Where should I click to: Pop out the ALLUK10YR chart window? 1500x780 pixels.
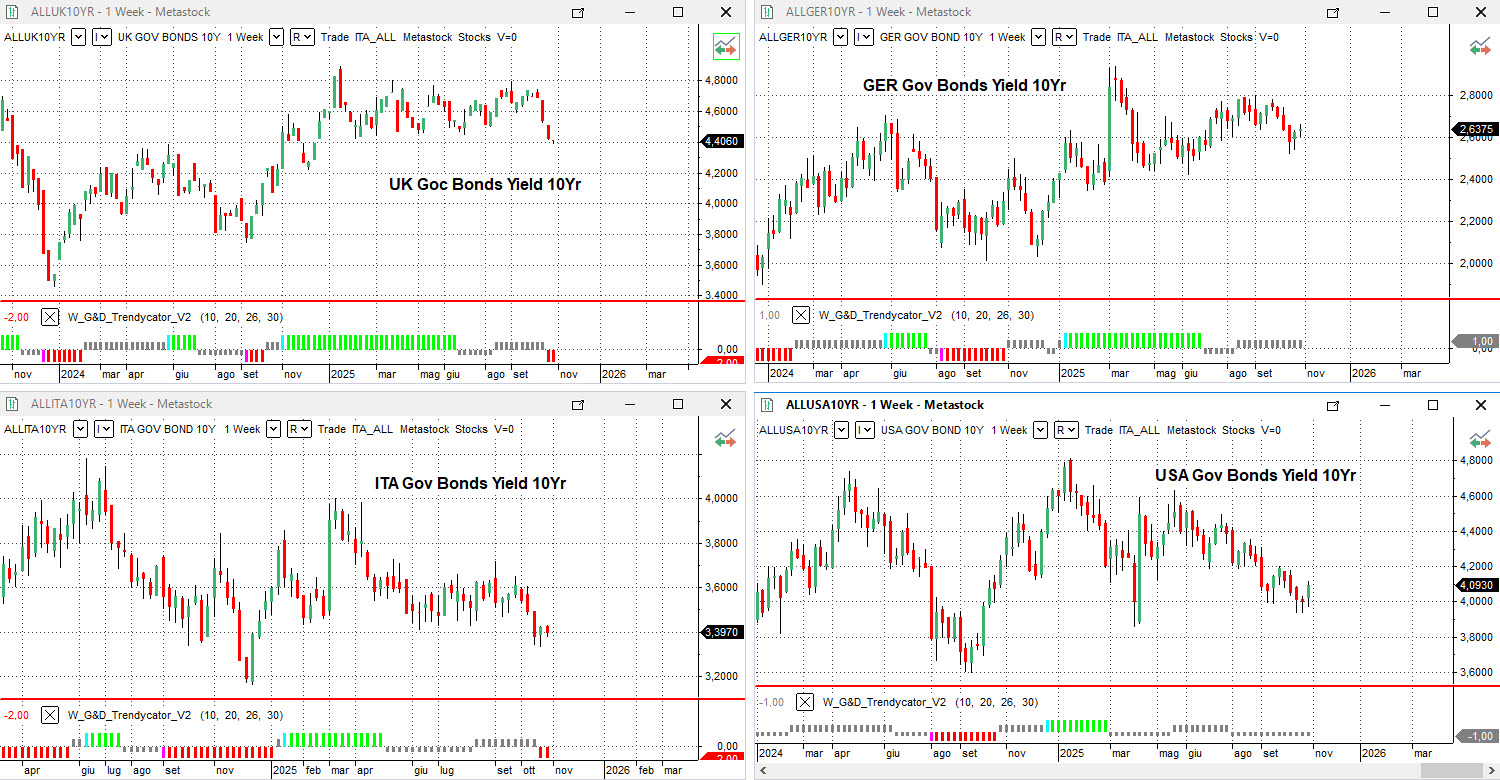pyautogui.click(x=578, y=12)
